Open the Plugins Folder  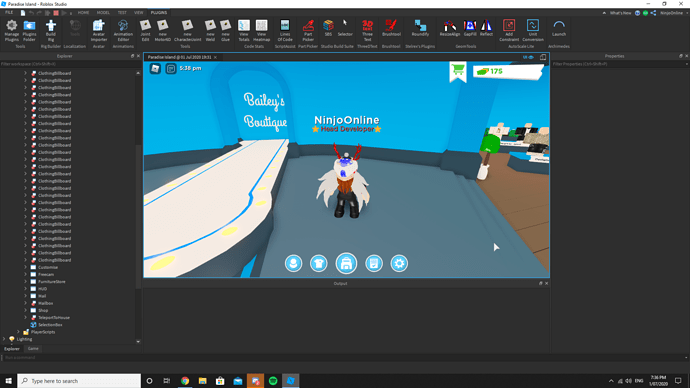tap(29, 30)
